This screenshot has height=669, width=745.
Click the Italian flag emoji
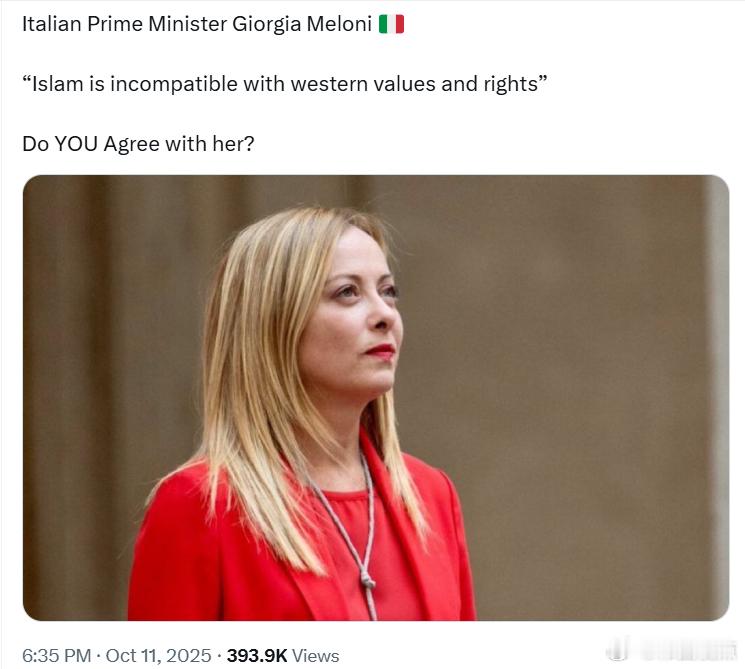click(x=391, y=24)
